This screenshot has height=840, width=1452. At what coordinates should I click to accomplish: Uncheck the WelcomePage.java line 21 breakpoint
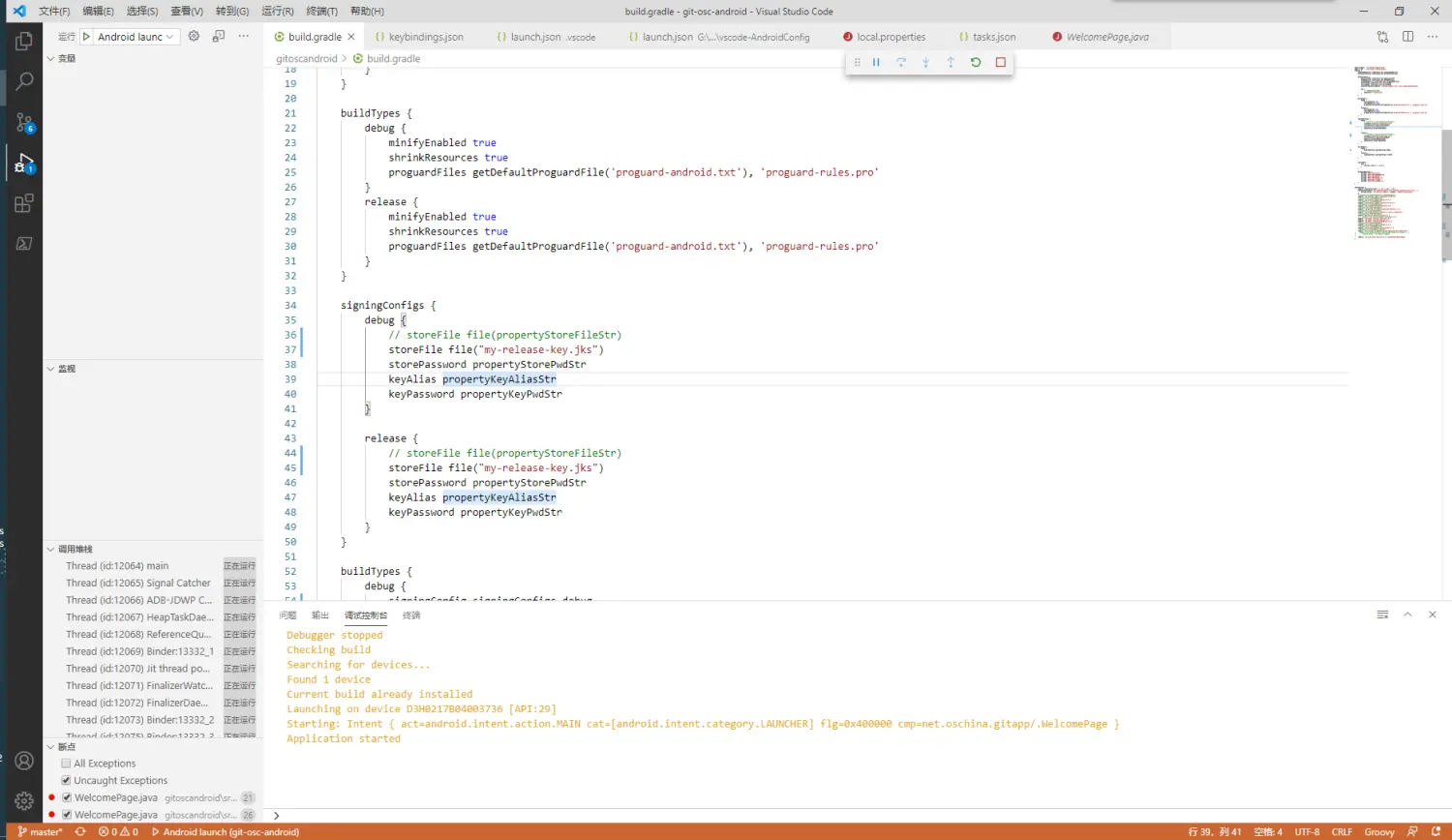click(x=66, y=798)
